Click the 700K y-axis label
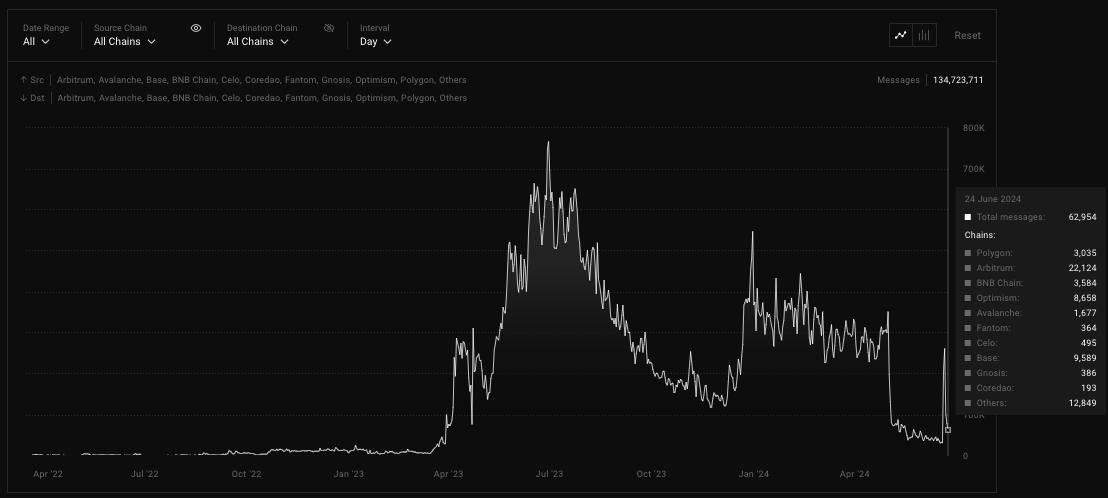 click(x=974, y=169)
